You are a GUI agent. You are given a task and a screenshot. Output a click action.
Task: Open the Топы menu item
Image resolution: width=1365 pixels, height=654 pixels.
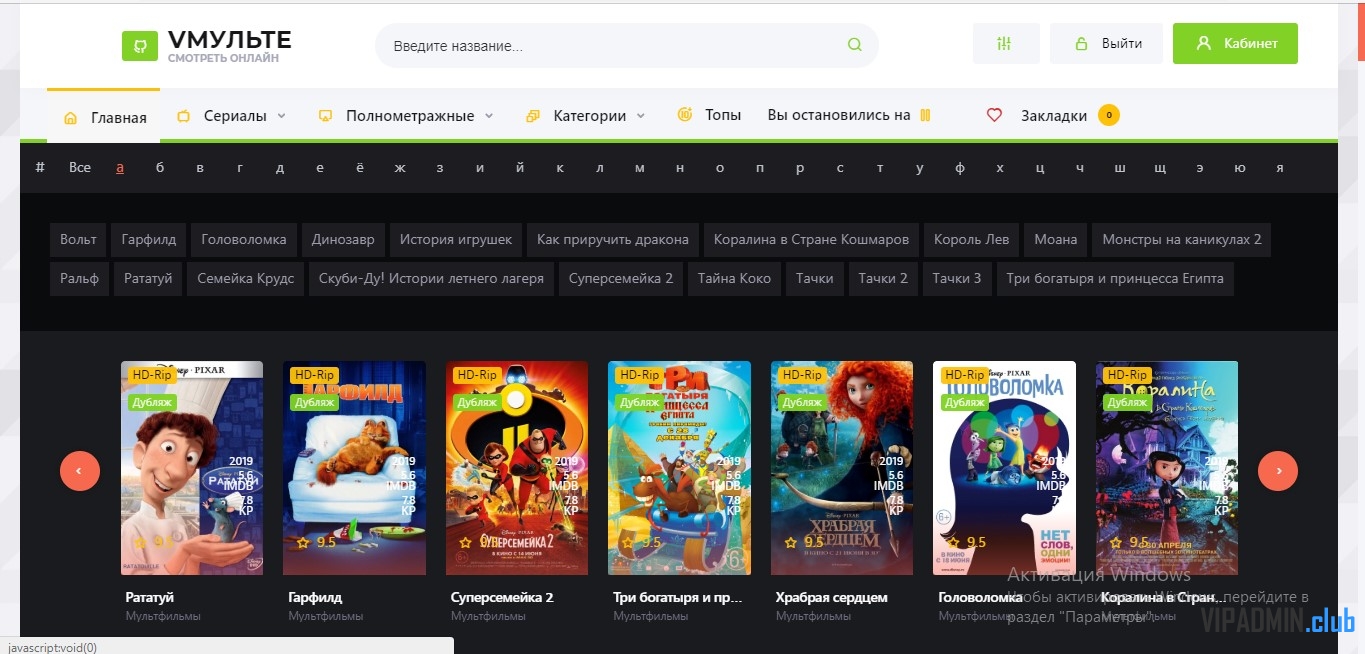[709, 115]
